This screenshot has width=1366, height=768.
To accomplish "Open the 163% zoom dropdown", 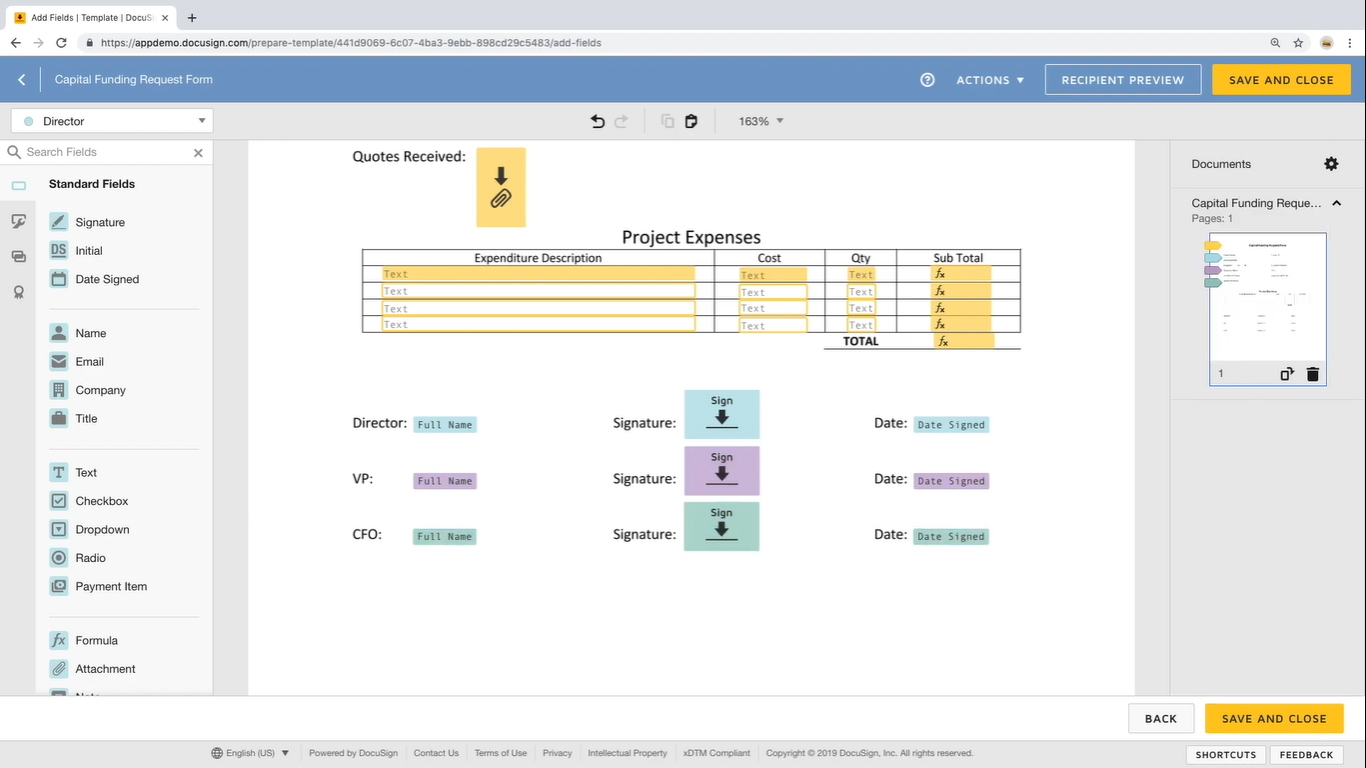I will [x=761, y=121].
